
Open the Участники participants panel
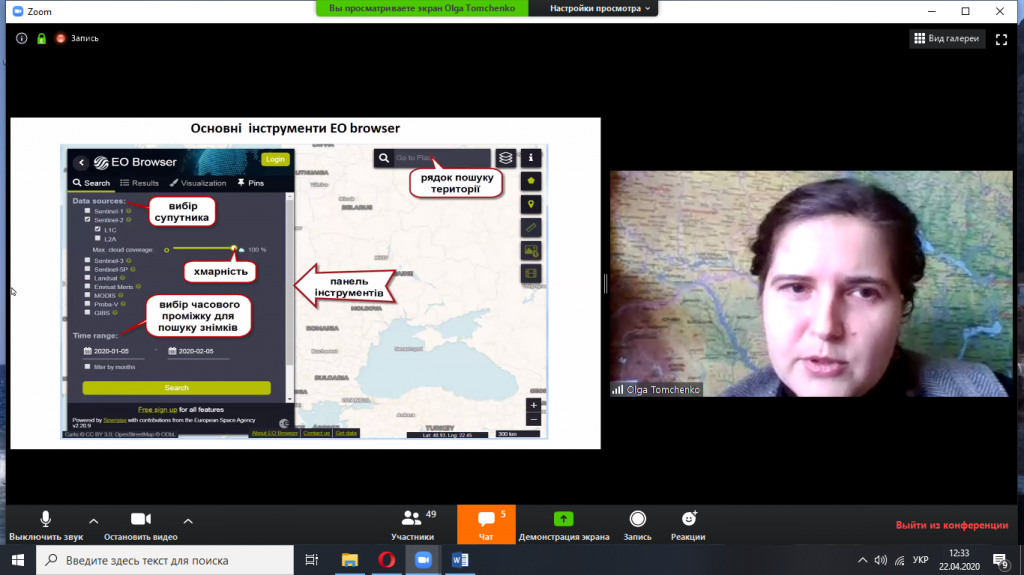click(413, 525)
